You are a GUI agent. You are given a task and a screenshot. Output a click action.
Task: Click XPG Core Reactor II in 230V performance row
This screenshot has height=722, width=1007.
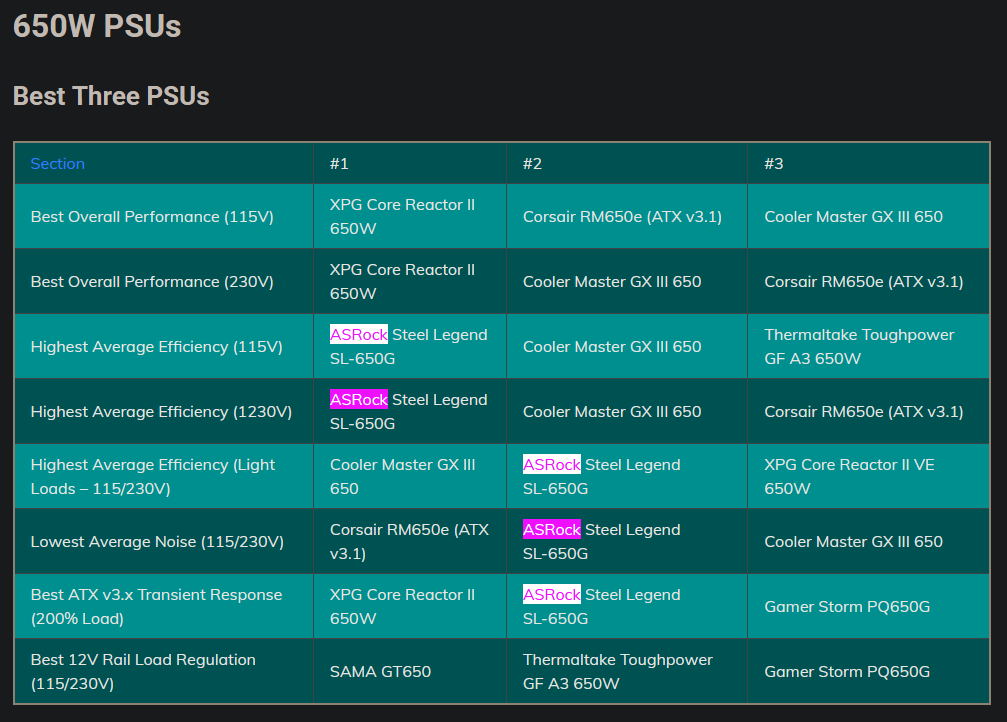point(402,281)
